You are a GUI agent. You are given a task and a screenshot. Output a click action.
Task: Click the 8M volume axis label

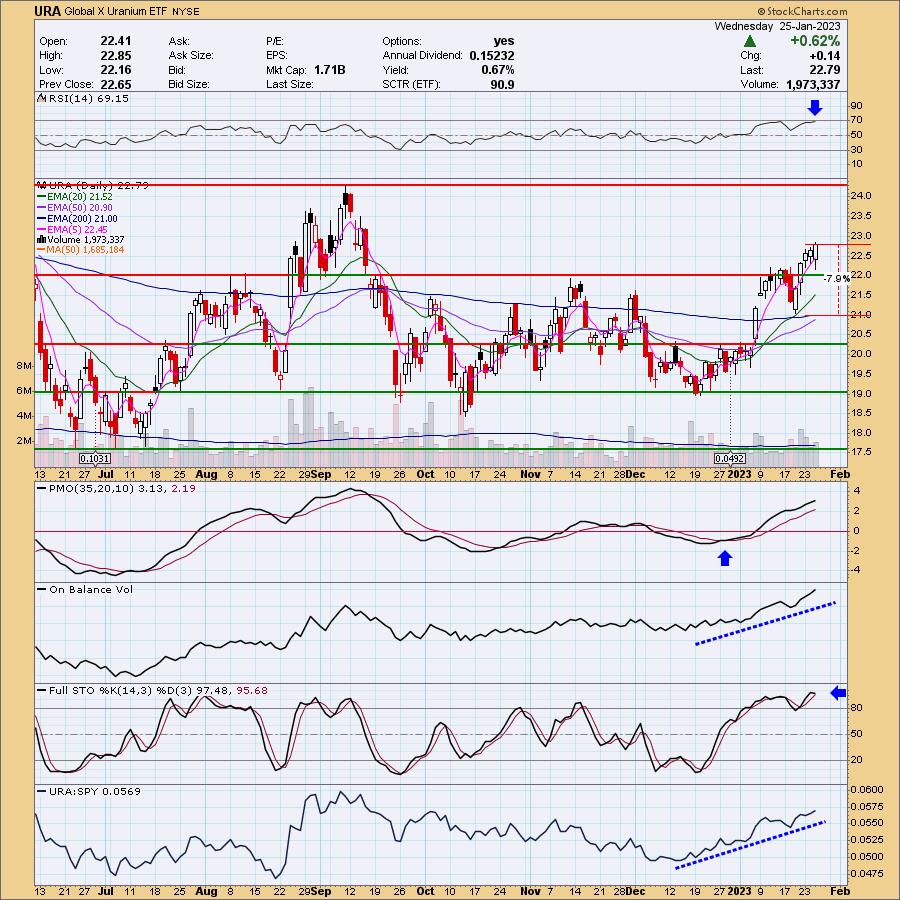click(x=24, y=366)
